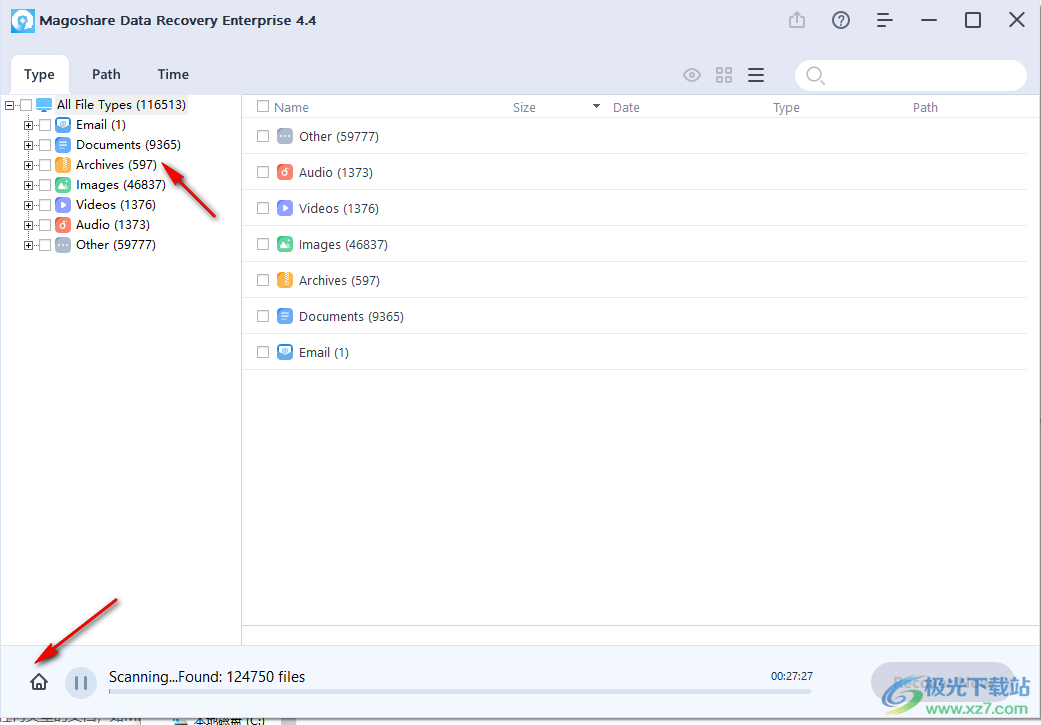
Task: Tick the Videos (1376) list checkbox
Action: (x=263, y=208)
